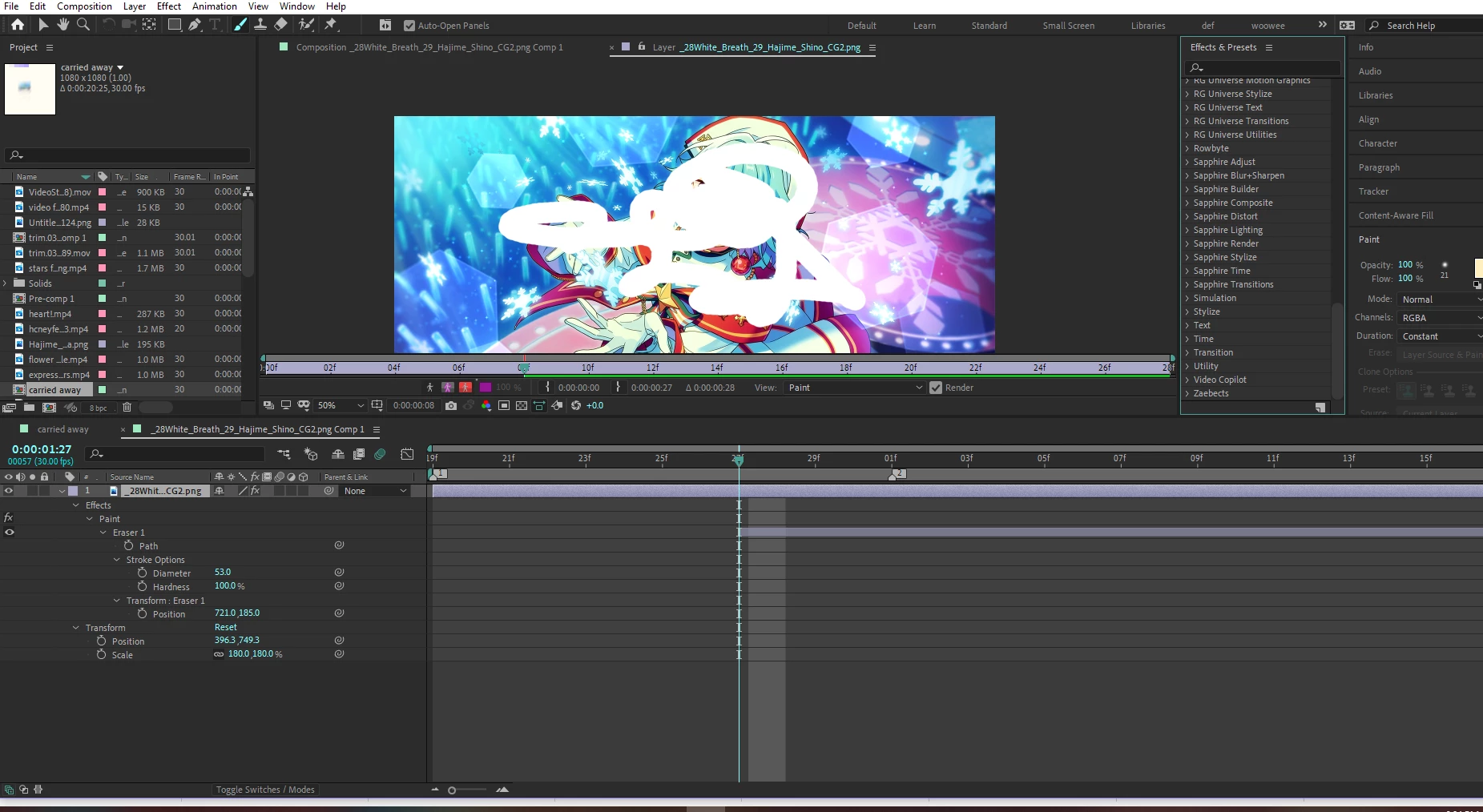This screenshot has height=812, width=1483.
Task: Open the paint Mode Normal dropdown
Action: (1440, 299)
